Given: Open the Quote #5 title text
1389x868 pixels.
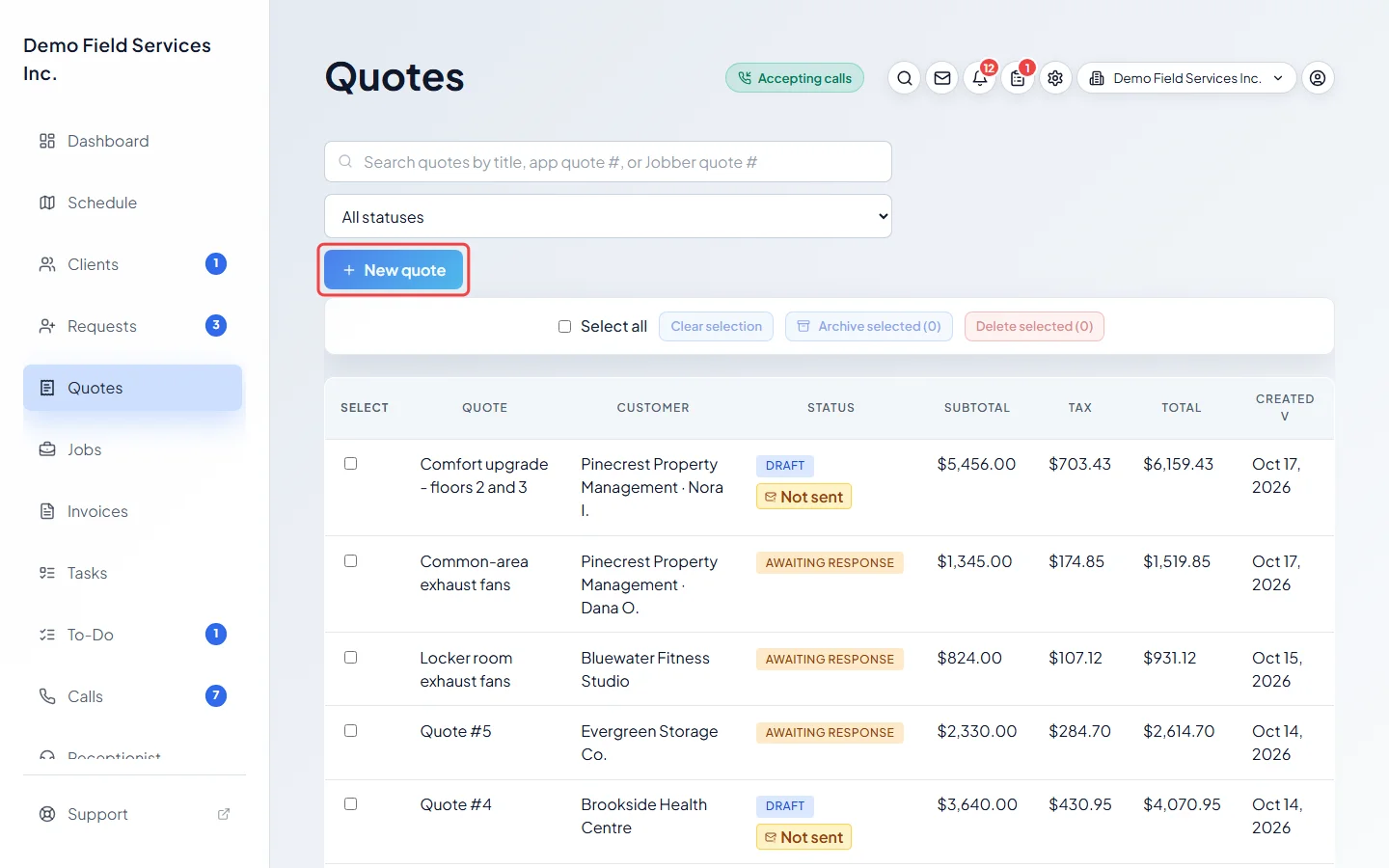Looking at the screenshot, I should point(455,731).
